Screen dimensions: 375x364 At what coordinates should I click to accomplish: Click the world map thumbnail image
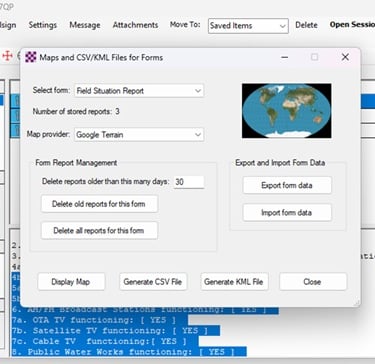tap(287, 111)
